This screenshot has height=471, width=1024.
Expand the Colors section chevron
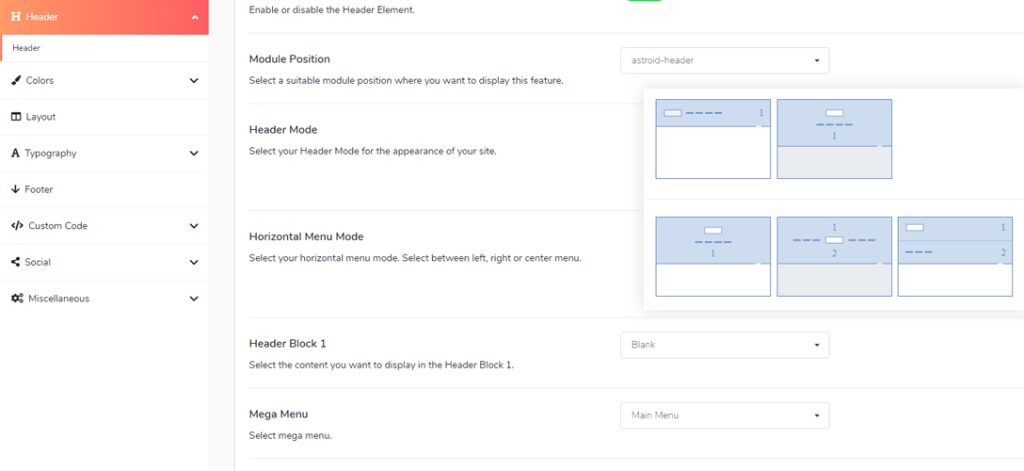click(x=194, y=81)
